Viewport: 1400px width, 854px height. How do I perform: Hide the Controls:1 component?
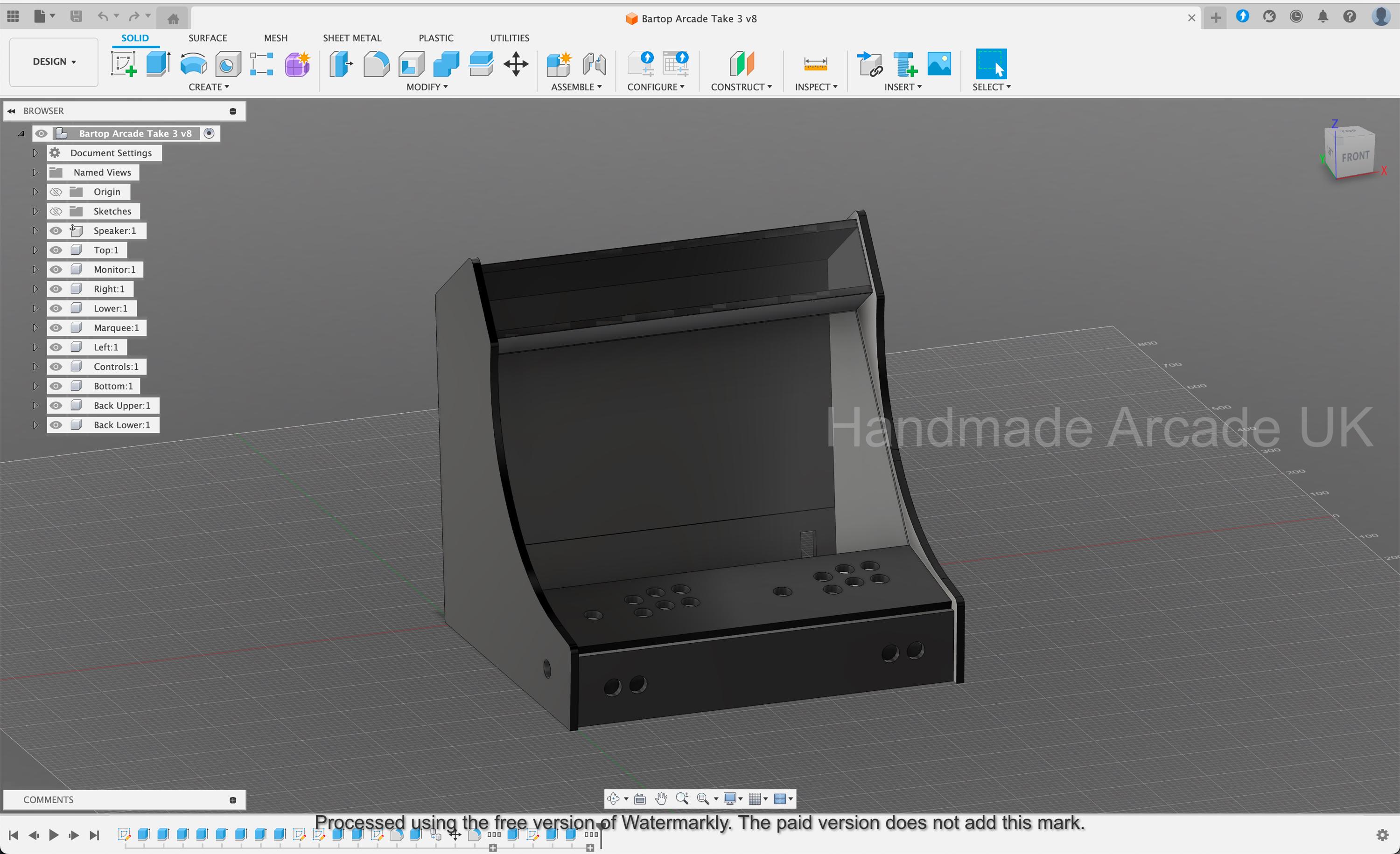tap(56, 366)
